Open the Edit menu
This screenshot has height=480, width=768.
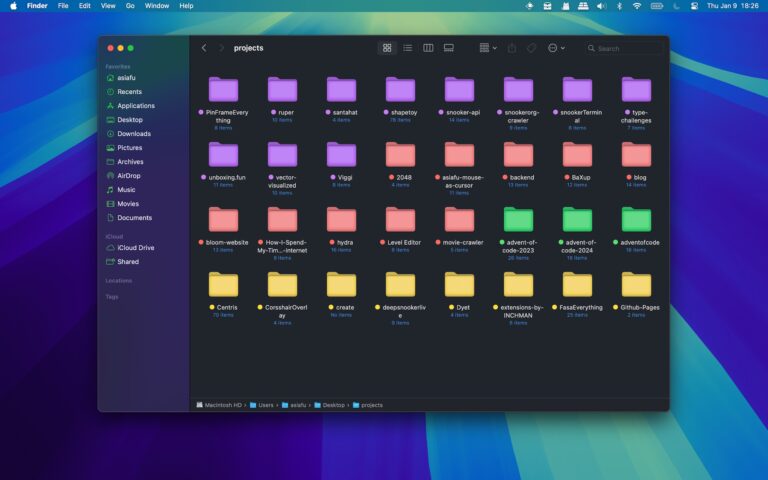coord(85,6)
